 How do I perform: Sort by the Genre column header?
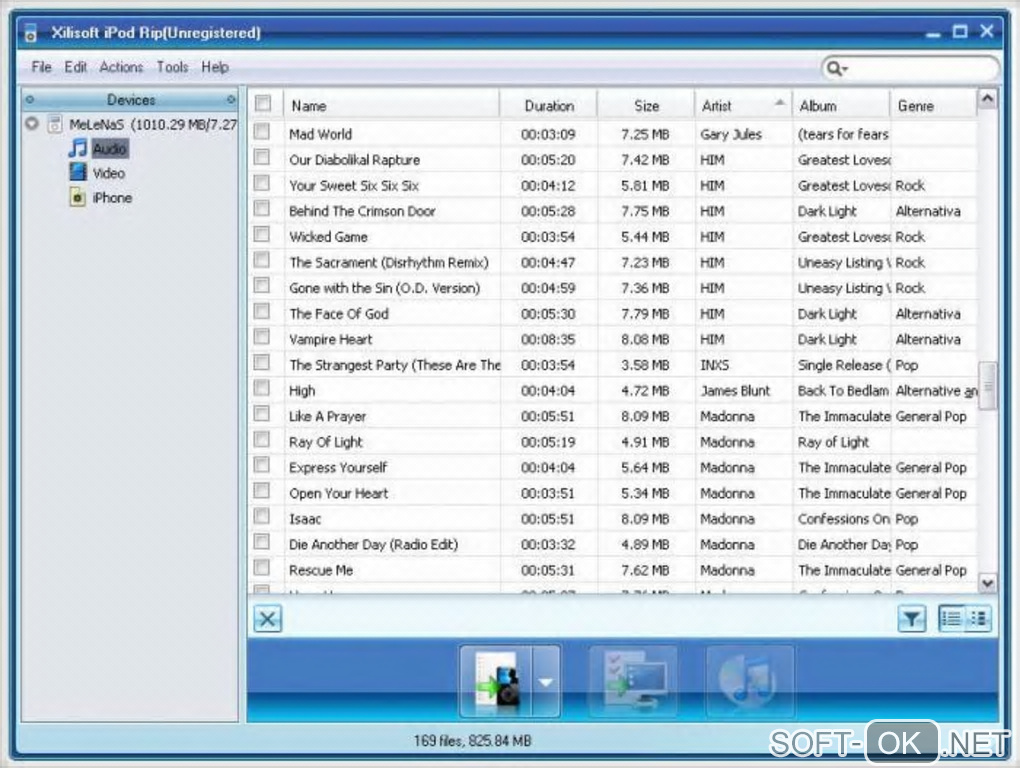pyautogui.click(x=933, y=105)
